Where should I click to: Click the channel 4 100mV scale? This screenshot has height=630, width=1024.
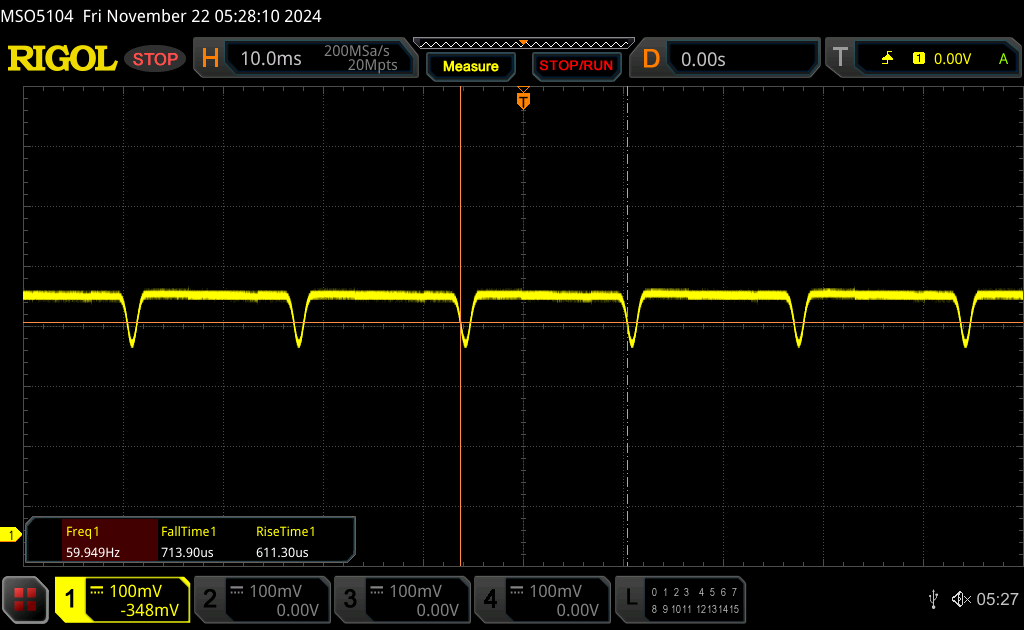coord(555,591)
